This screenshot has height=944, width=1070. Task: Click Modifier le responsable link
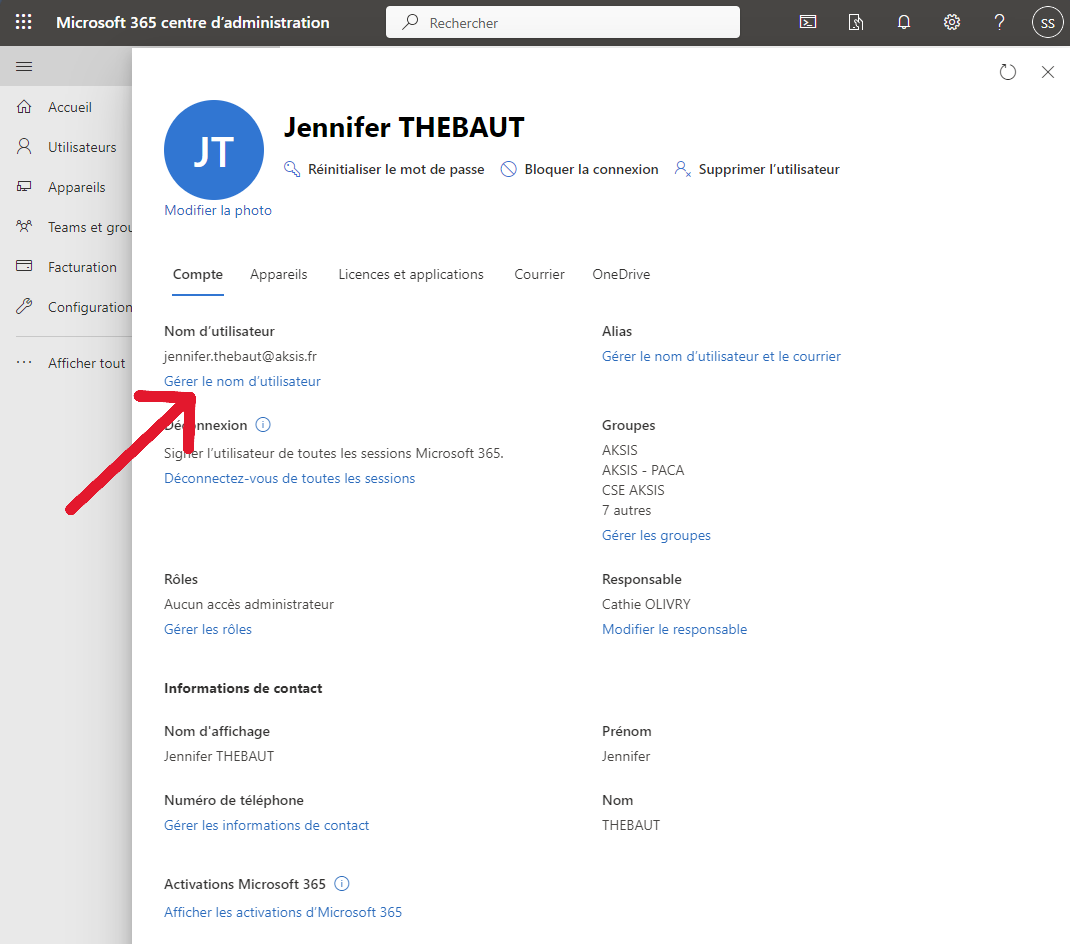tap(674, 629)
